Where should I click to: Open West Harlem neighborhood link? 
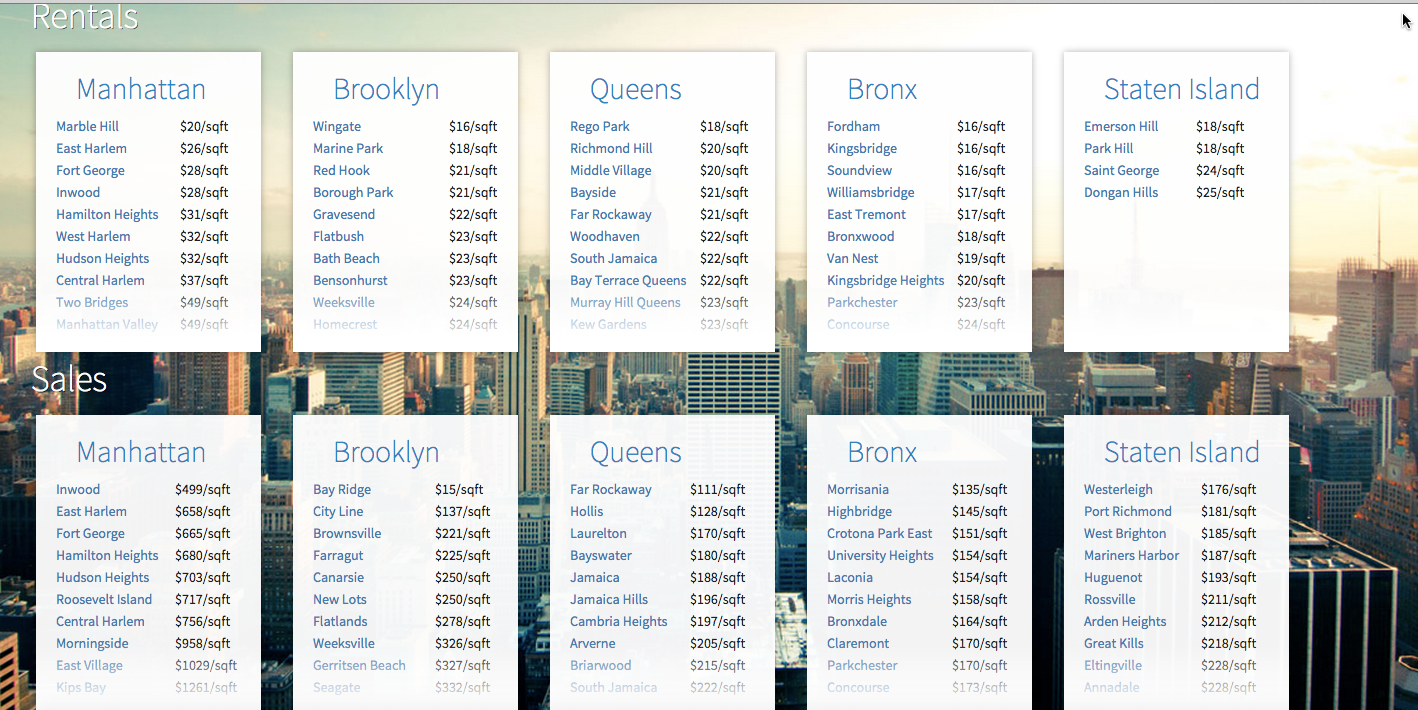(x=93, y=236)
